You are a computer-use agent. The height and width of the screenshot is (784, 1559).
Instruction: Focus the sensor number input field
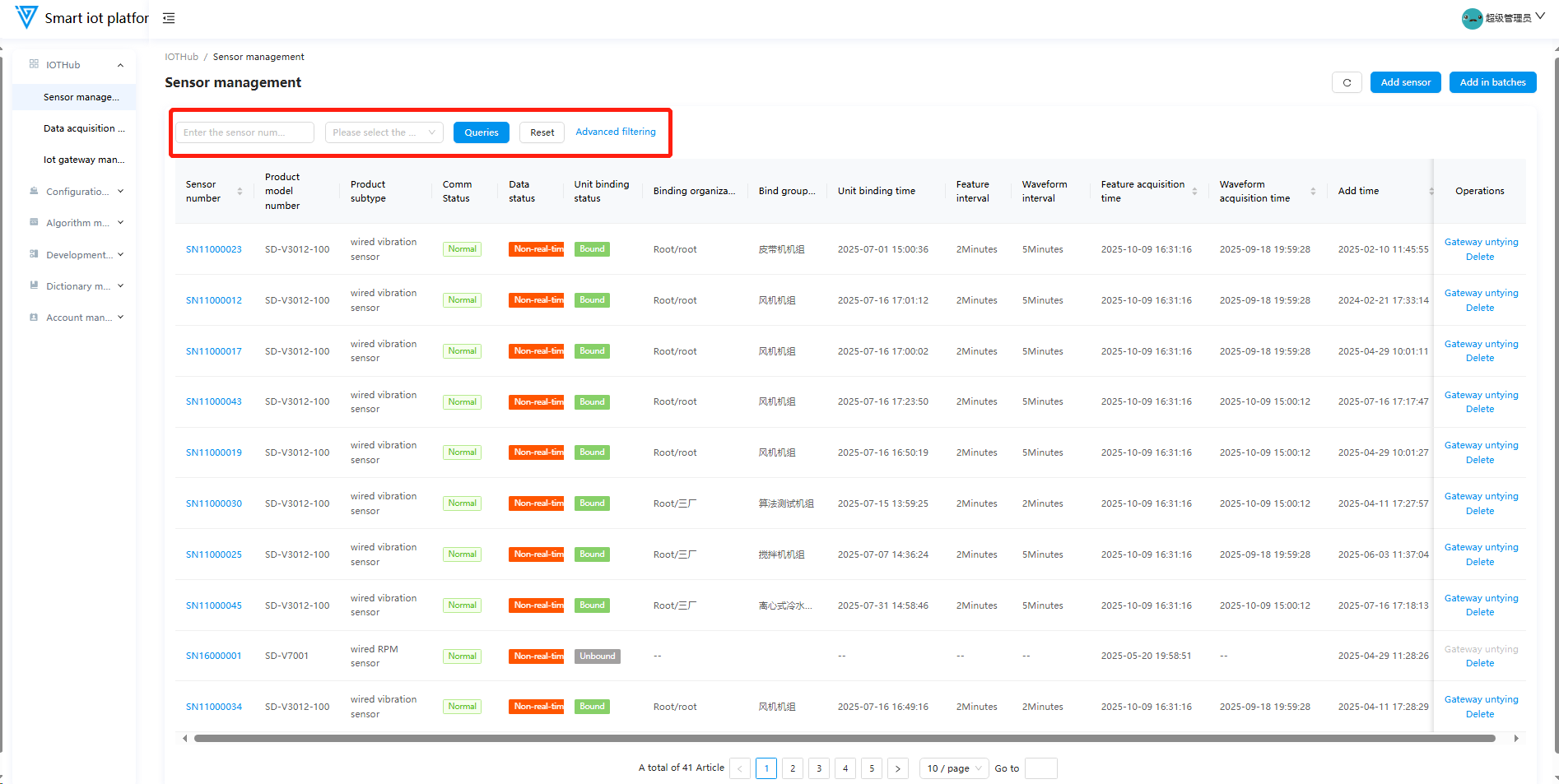point(244,132)
